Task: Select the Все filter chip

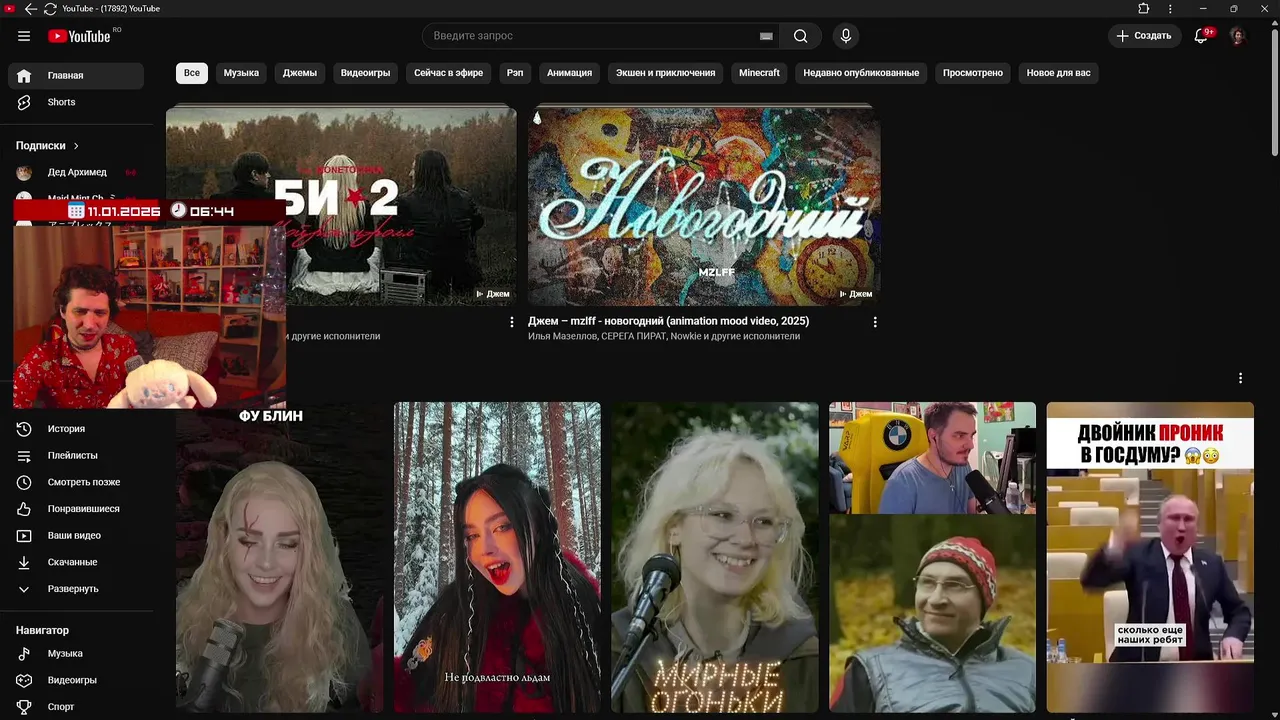Action: pos(191,73)
